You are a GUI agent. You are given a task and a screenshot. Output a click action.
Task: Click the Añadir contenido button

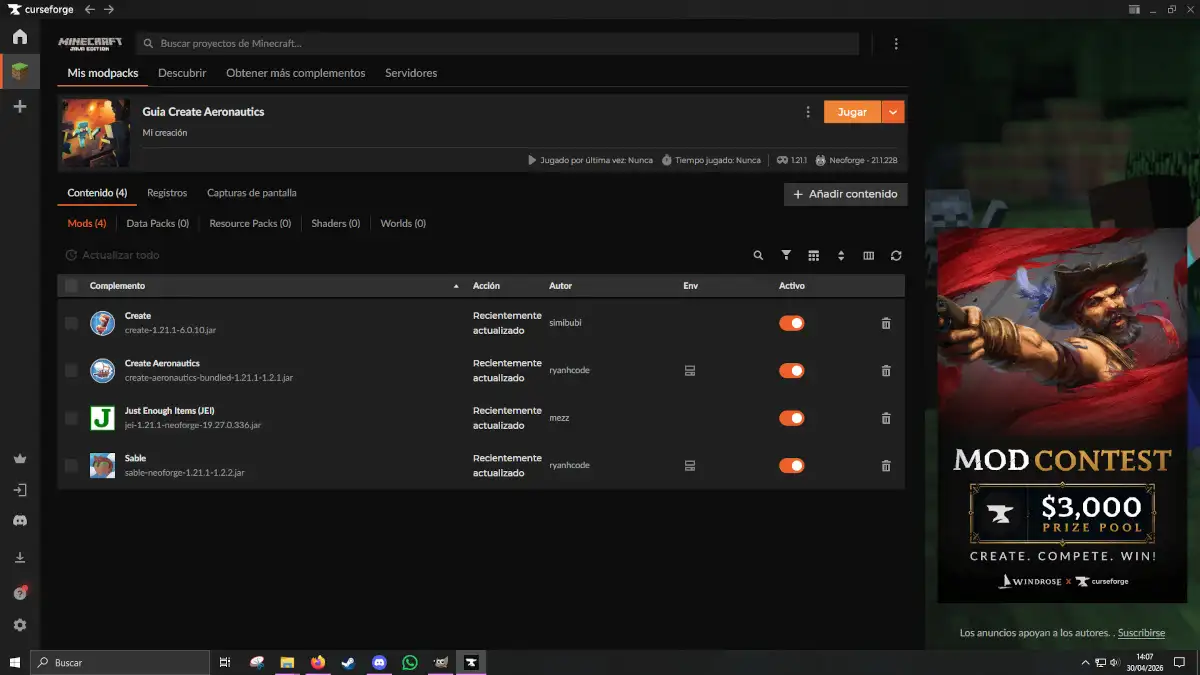[845, 194]
